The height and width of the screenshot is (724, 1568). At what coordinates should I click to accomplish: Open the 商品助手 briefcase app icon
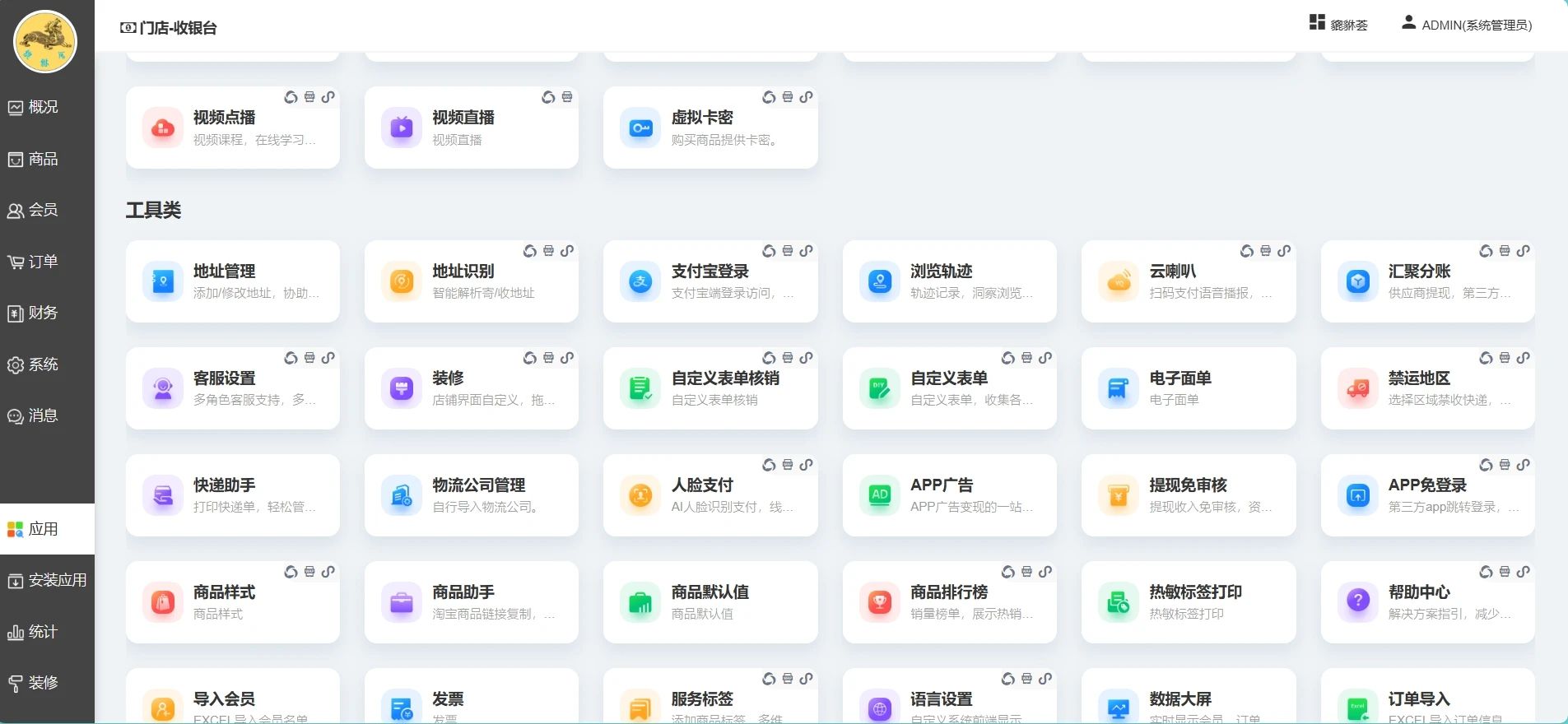tap(402, 602)
